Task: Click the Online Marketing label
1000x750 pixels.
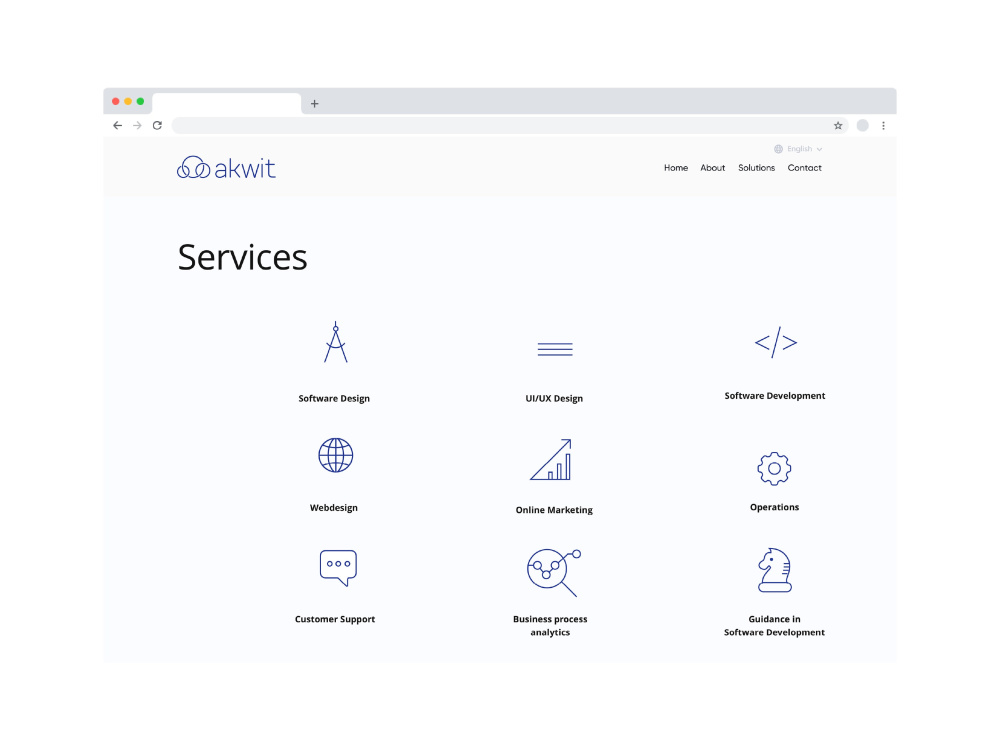Action: 554,510
